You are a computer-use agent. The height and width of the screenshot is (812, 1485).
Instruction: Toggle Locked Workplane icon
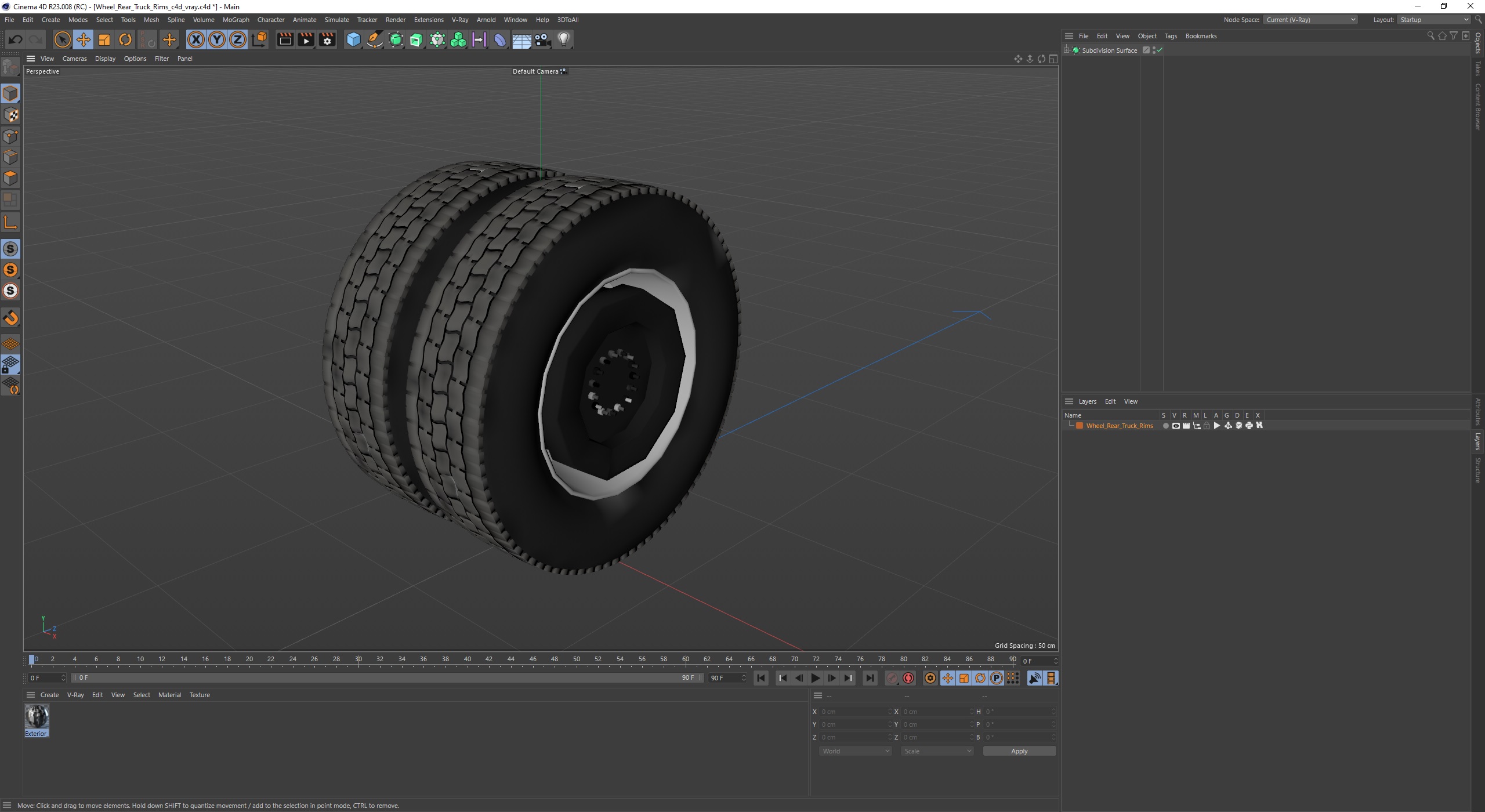tap(10, 365)
